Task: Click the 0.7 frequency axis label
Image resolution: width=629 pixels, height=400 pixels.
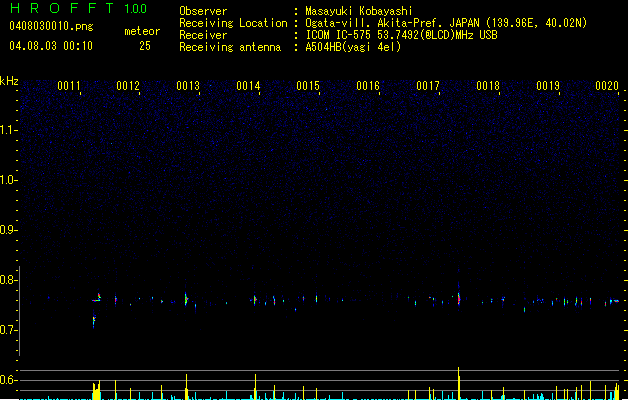Action: pos(8,330)
